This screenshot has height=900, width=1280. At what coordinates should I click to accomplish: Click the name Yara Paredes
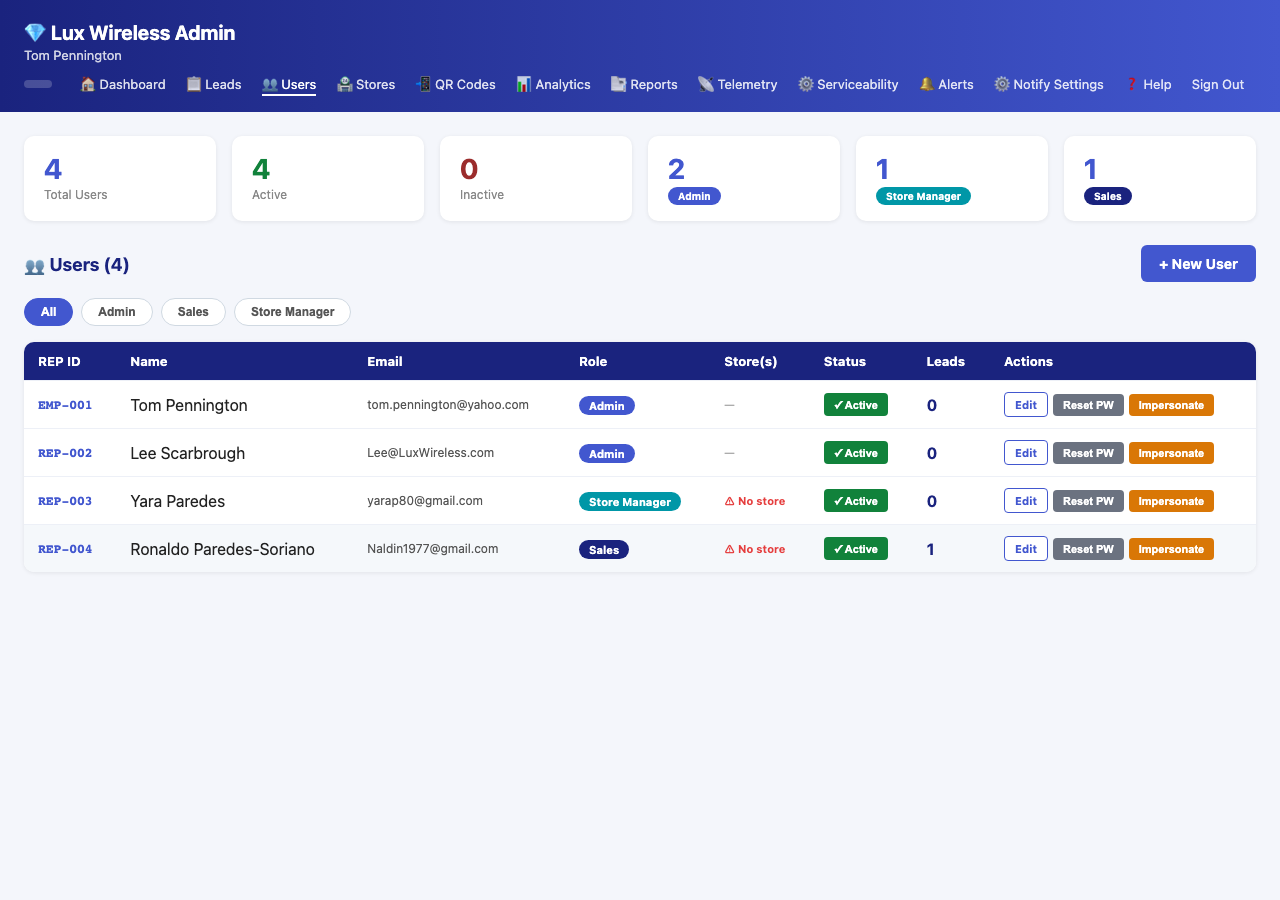tap(178, 501)
